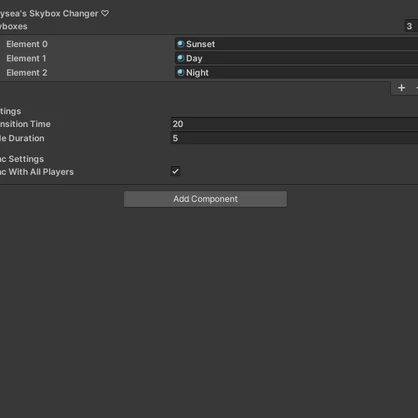Click the Sunset material icon in Element 0
The width and height of the screenshot is (418, 418).
[x=181, y=44]
